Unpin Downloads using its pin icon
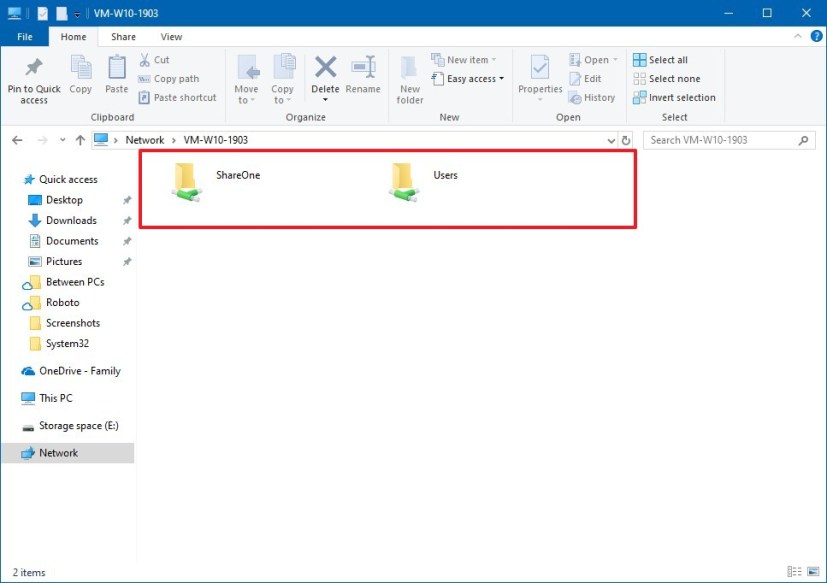Screen dimensions: 827x583 coord(127,221)
